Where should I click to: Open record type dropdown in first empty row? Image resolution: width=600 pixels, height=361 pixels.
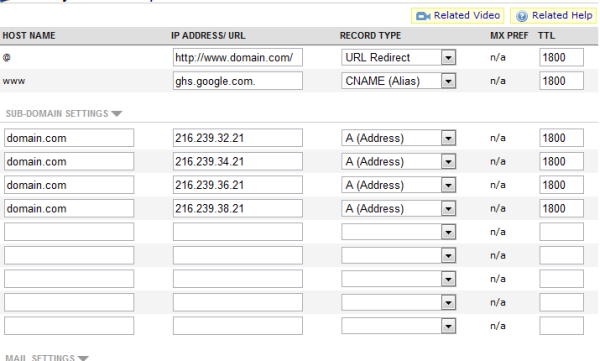398,232
